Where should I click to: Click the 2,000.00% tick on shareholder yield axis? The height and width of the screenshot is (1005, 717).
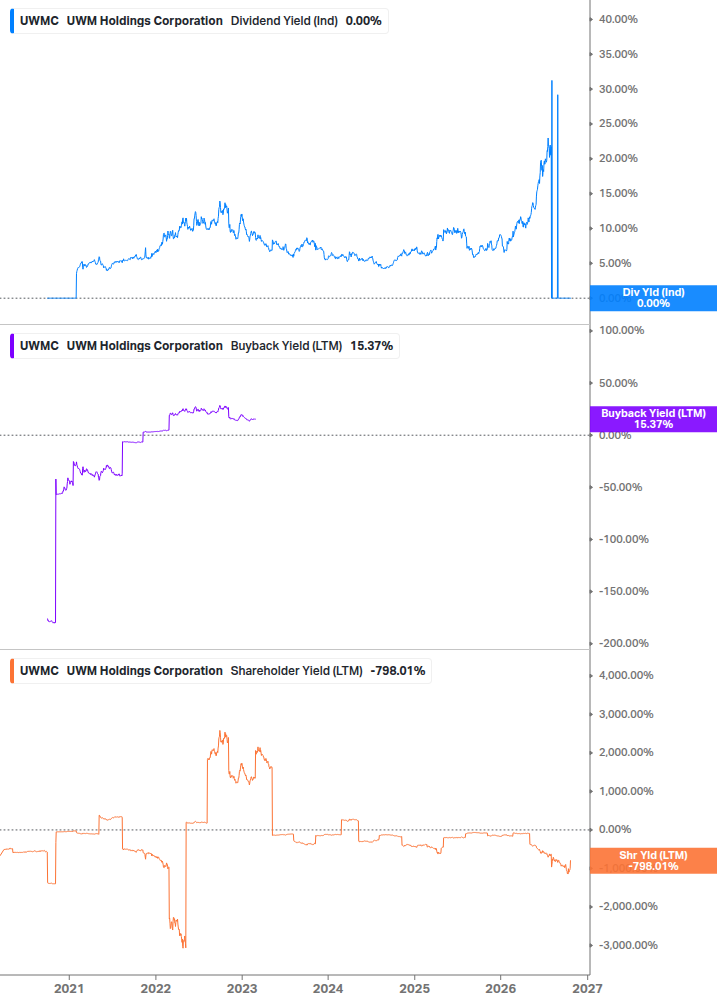[x=626, y=752]
